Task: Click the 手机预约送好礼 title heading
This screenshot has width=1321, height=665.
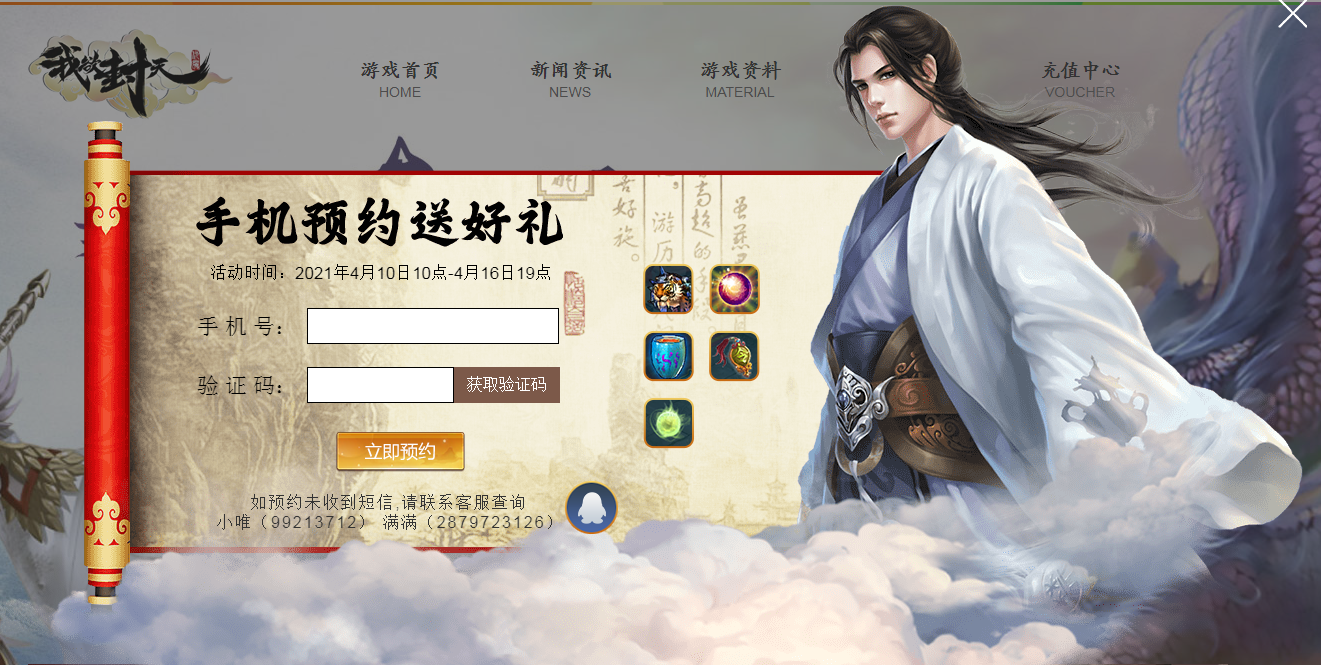Action: 380,222
